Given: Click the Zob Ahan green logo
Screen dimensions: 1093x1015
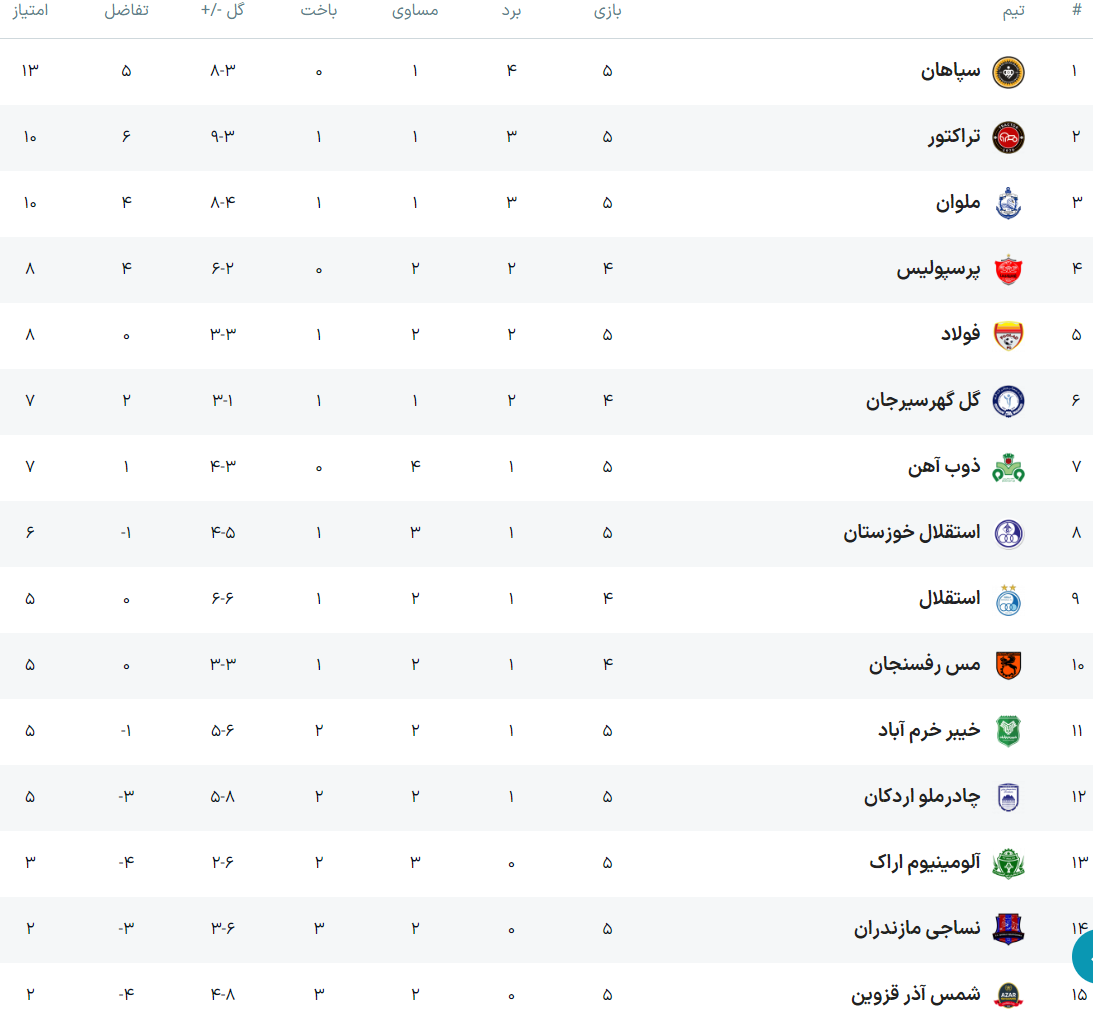Looking at the screenshot, I should pos(1008,468).
